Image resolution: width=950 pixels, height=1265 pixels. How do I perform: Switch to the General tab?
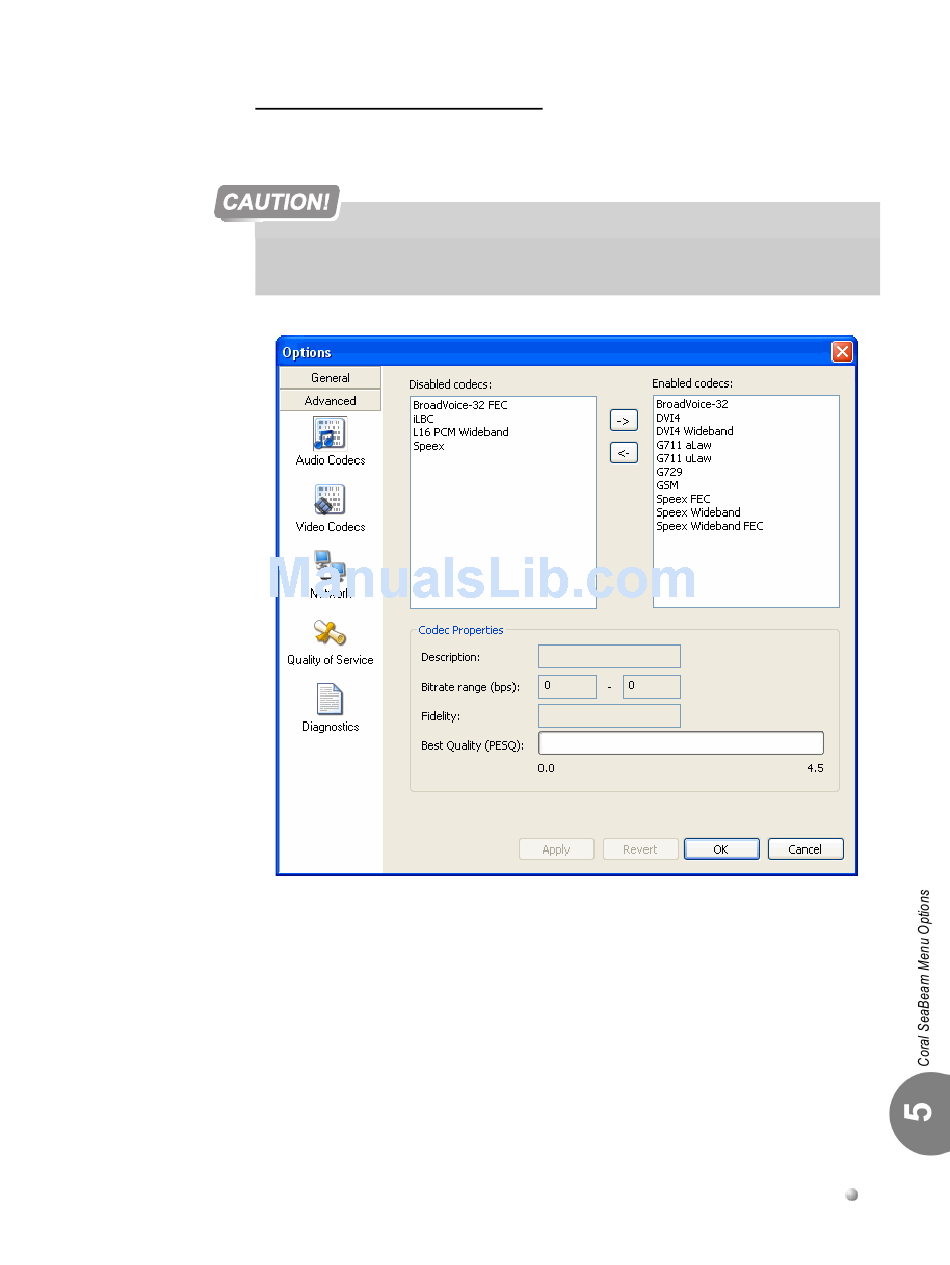[x=330, y=378]
